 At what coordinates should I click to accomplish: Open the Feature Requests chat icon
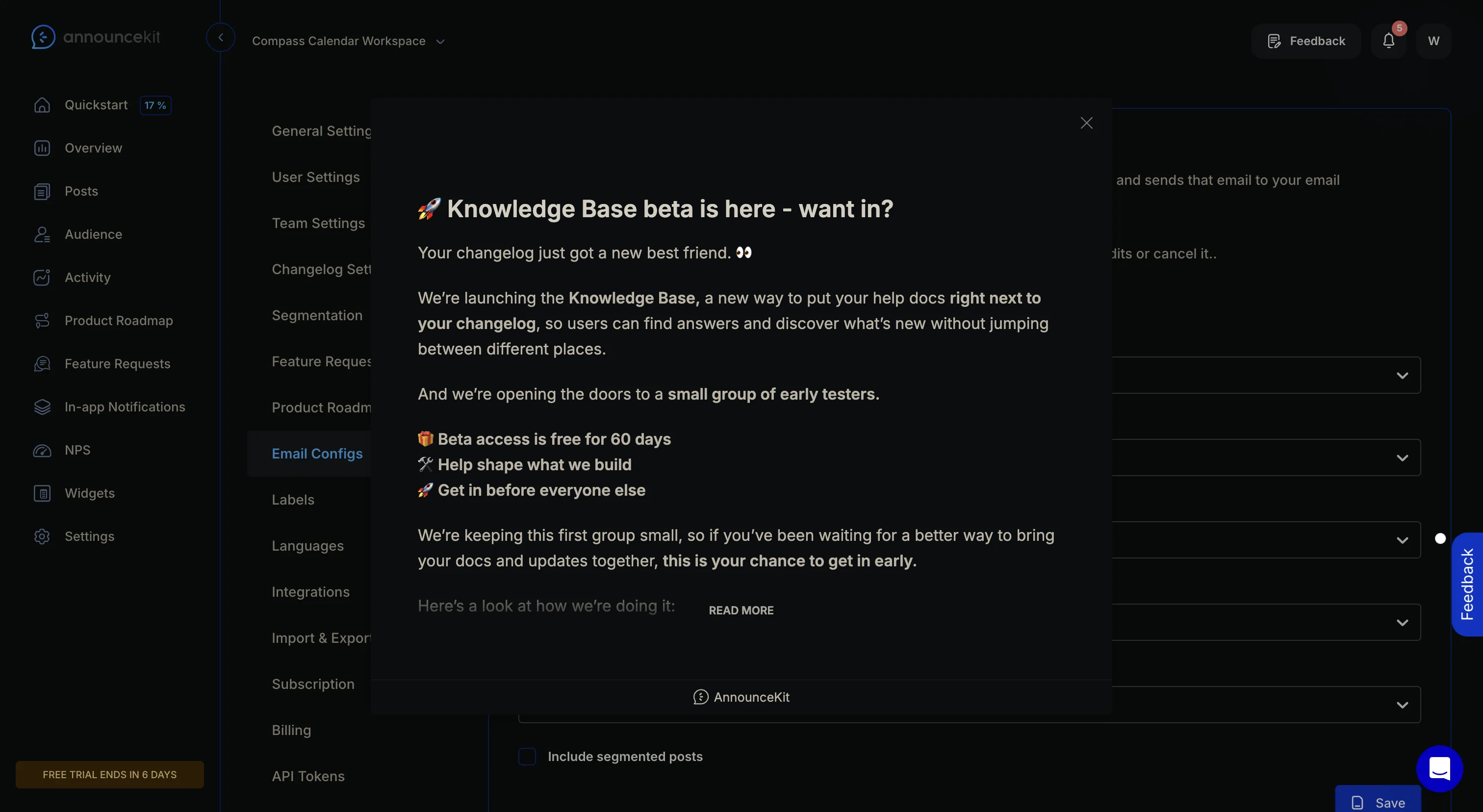42,364
